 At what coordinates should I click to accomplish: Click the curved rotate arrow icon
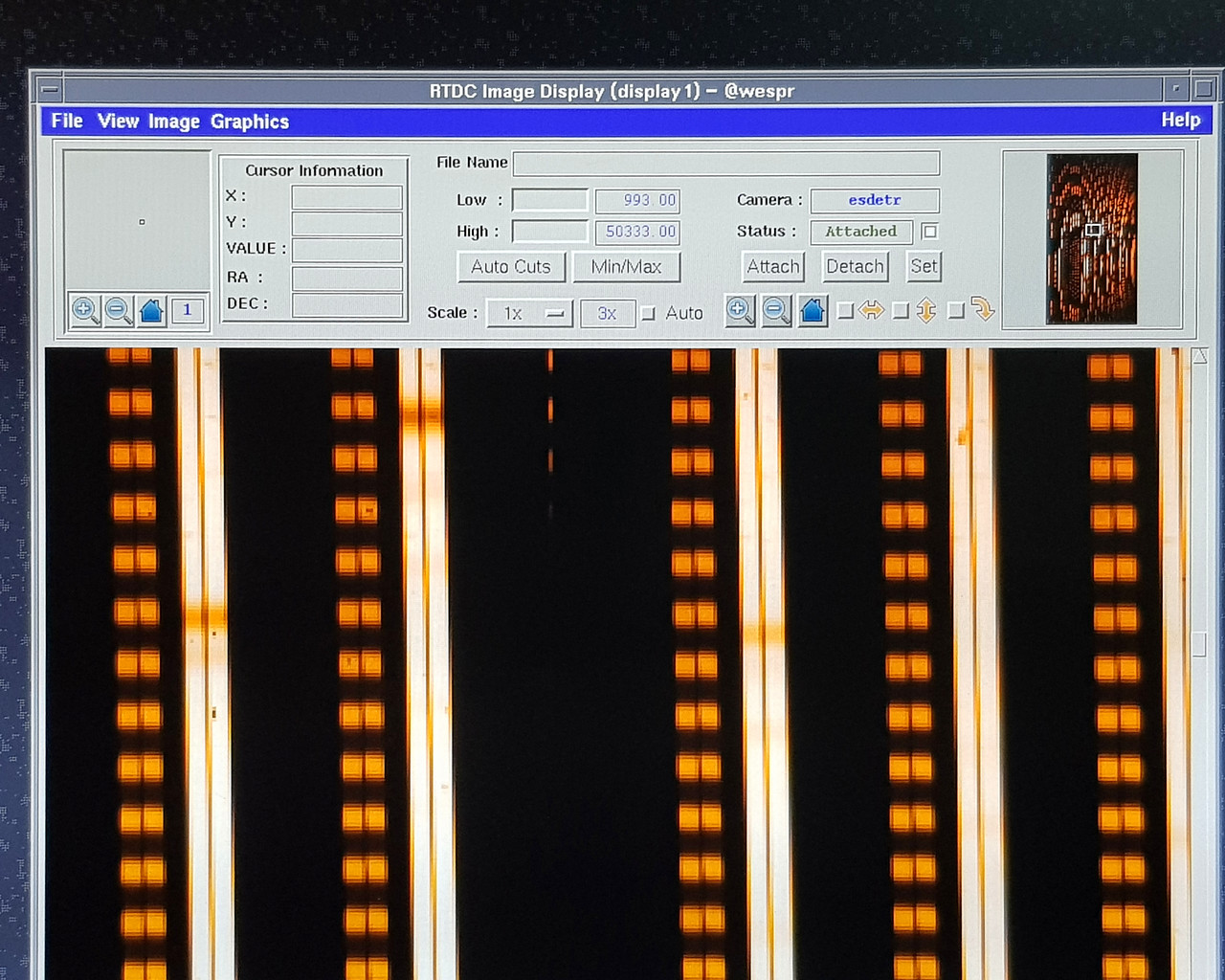(983, 309)
